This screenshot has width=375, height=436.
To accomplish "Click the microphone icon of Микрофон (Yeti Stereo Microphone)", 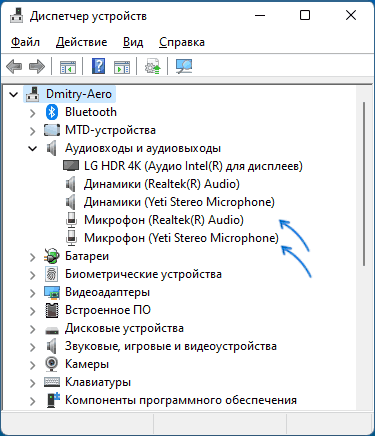I will [71, 238].
